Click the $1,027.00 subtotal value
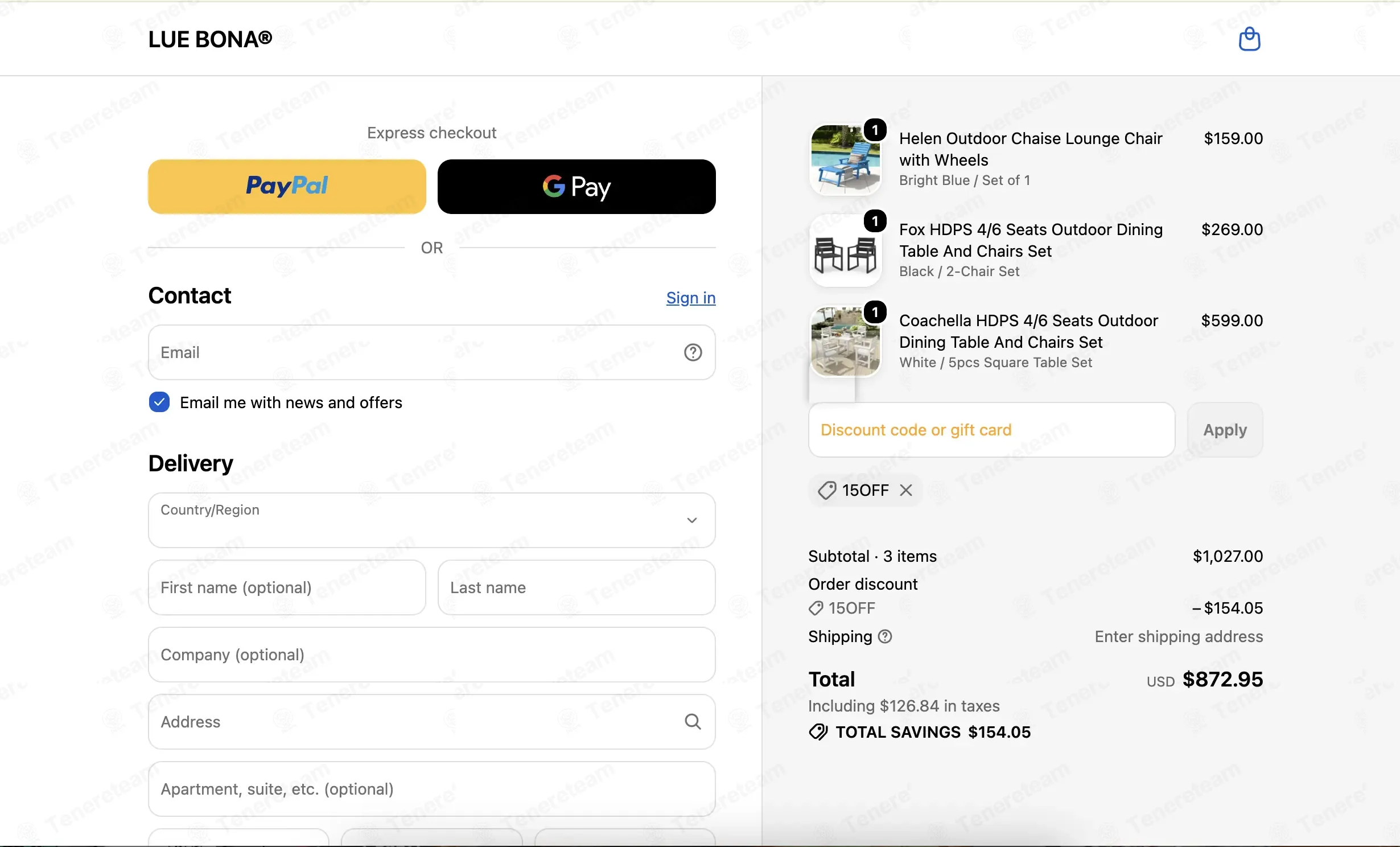The height and width of the screenshot is (847, 1400). click(1228, 556)
